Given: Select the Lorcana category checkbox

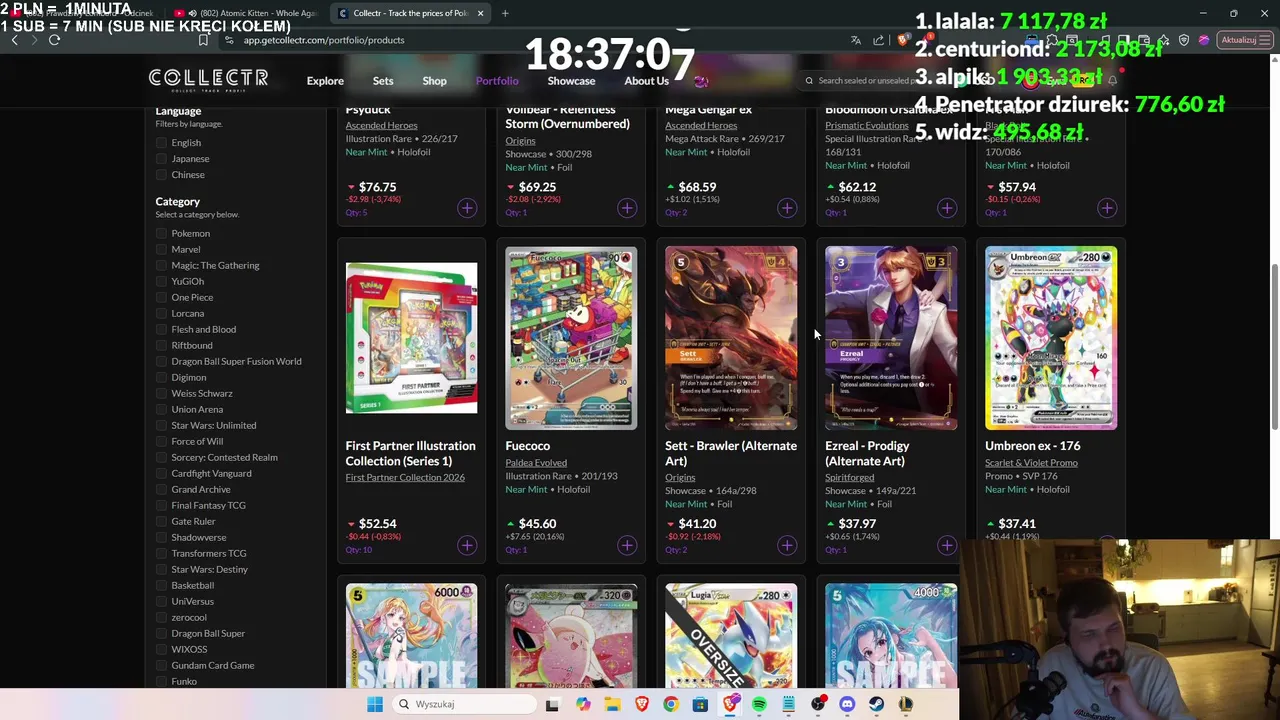Looking at the screenshot, I should coord(161,314).
